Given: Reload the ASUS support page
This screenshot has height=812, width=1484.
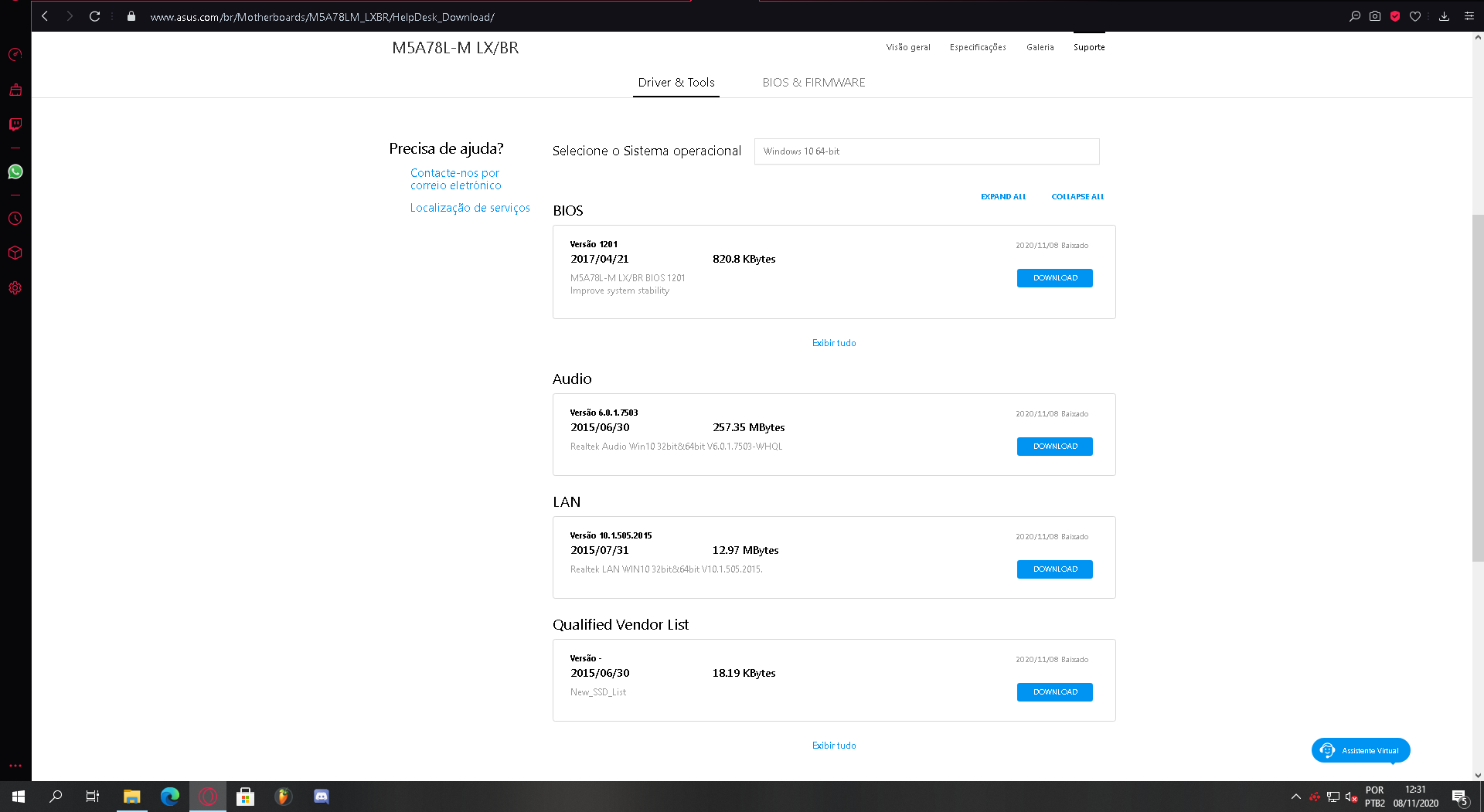Looking at the screenshot, I should [x=94, y=16].
